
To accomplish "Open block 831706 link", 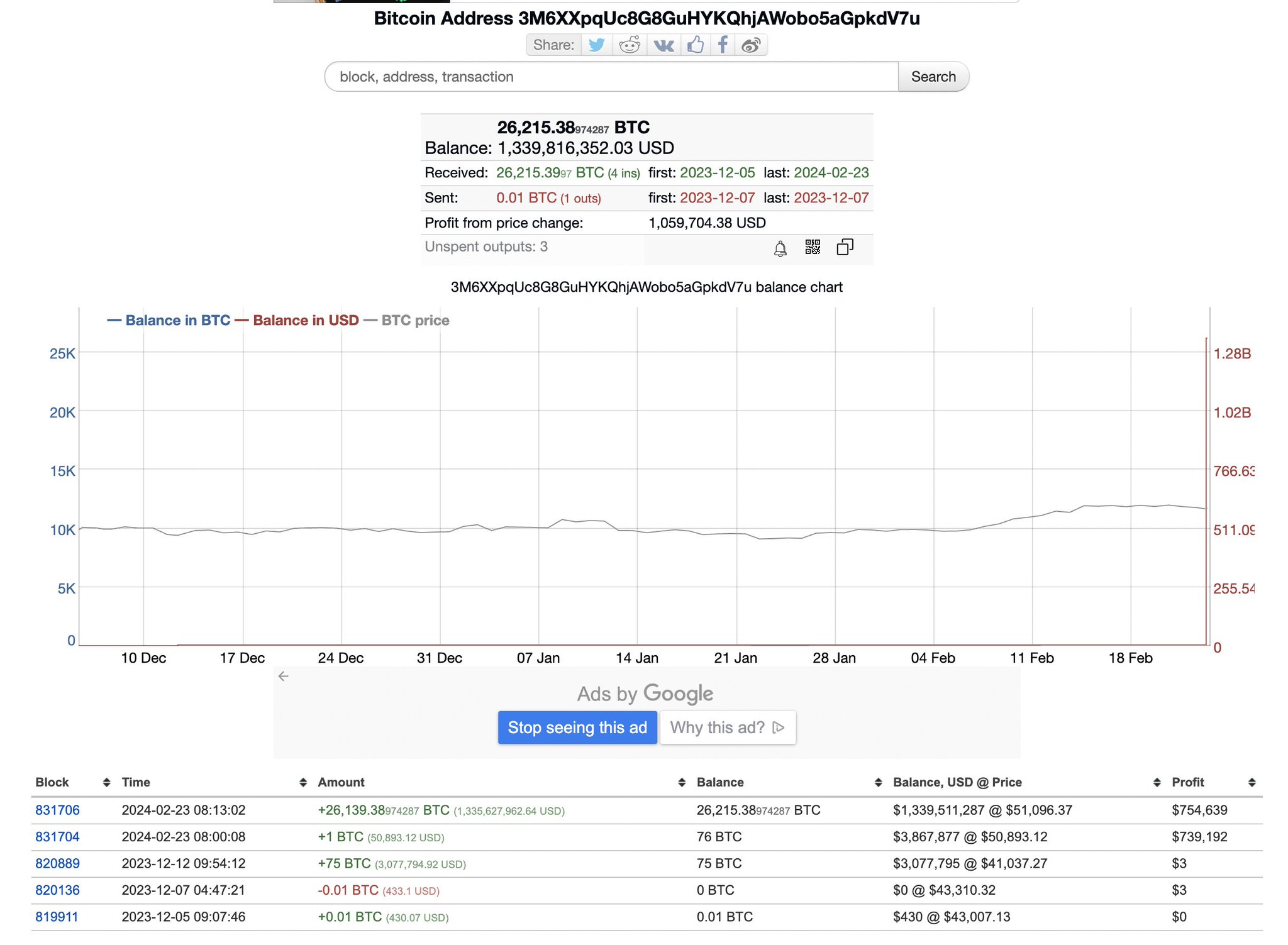I will [57, 810].
